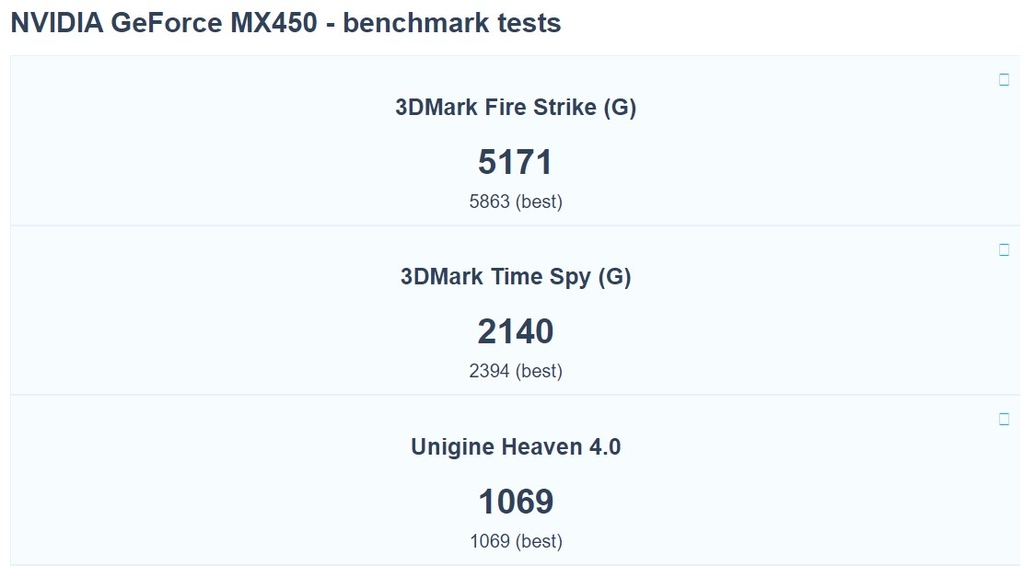Click the corner icon in the Time Spy card
The height and width of the screenshot is (566, 1024).
(x=1004, y=250)
